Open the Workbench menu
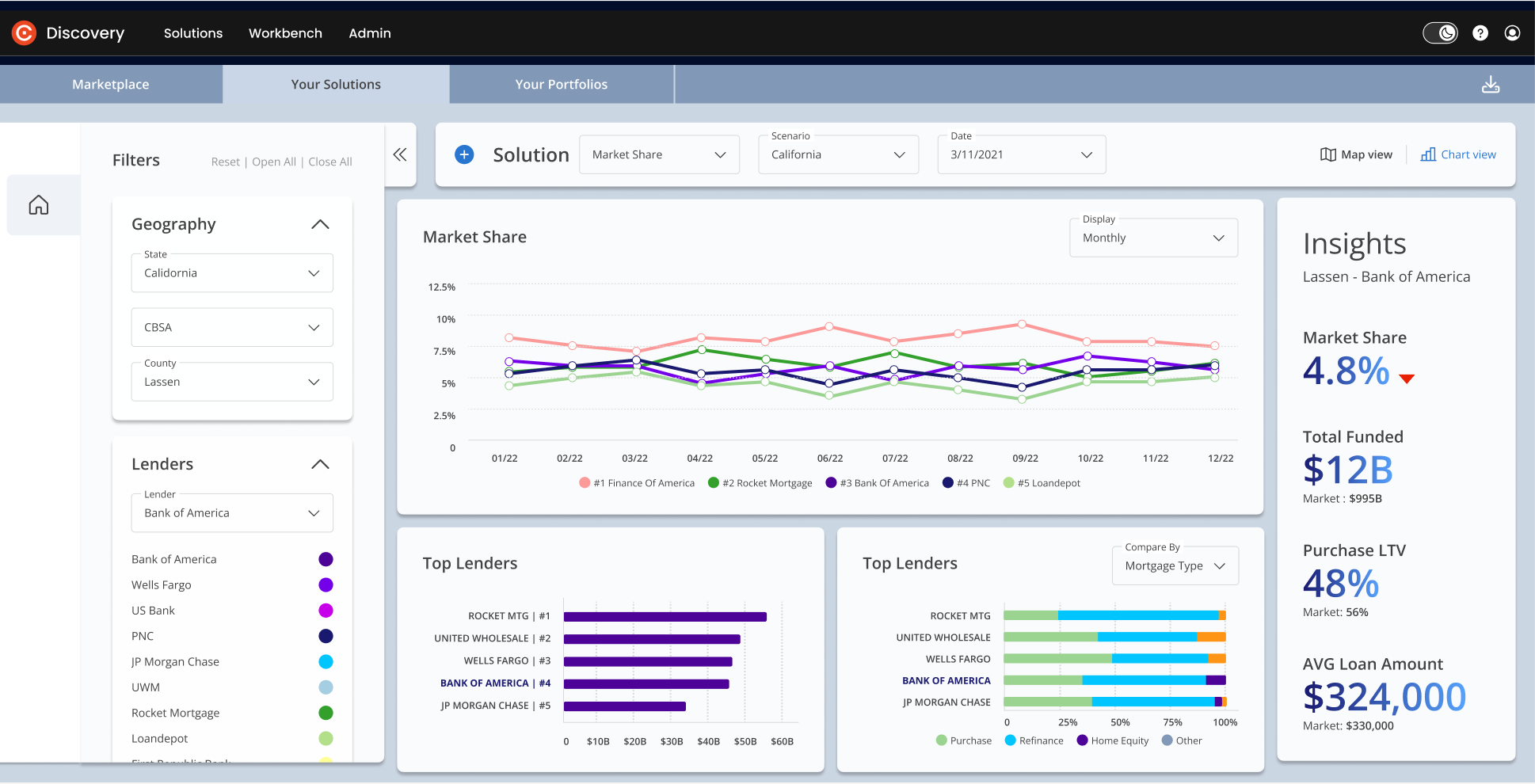This screenshot has width=1535, height=784. coord(285,33)
